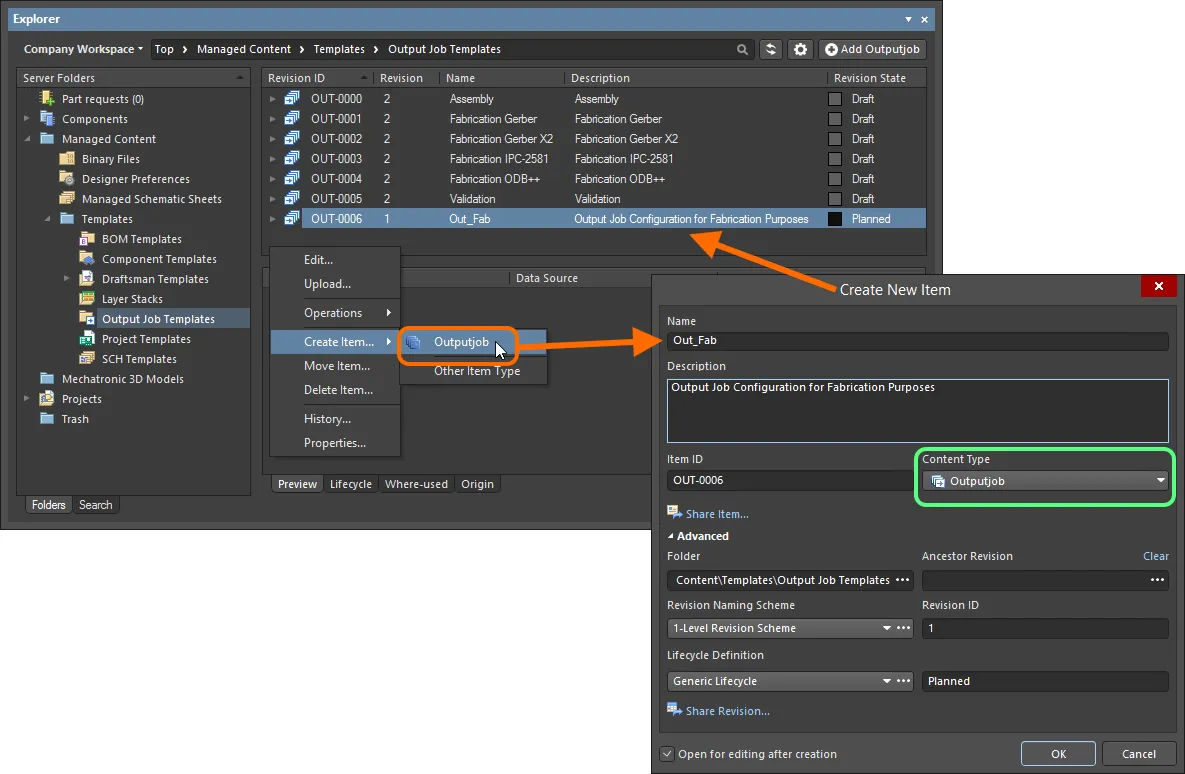Collapse the Templates tree node
The width and height of the screenshot is (1185, 774).
48,219
